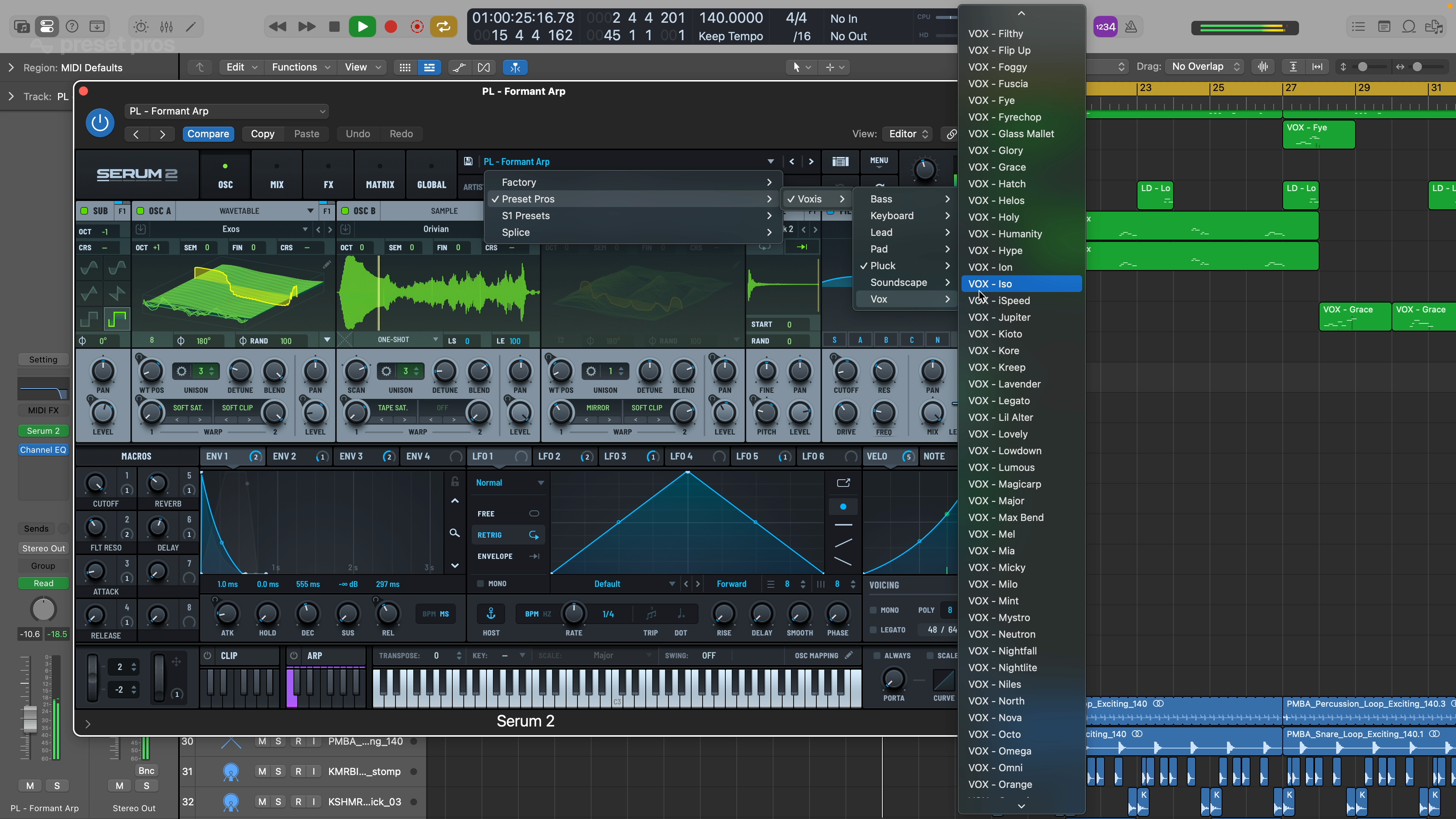The width and height of the screenshot is (1456, 819).
Task: Open the Serum MENU button
Action: pyautogui.click(x=879, y=161)
